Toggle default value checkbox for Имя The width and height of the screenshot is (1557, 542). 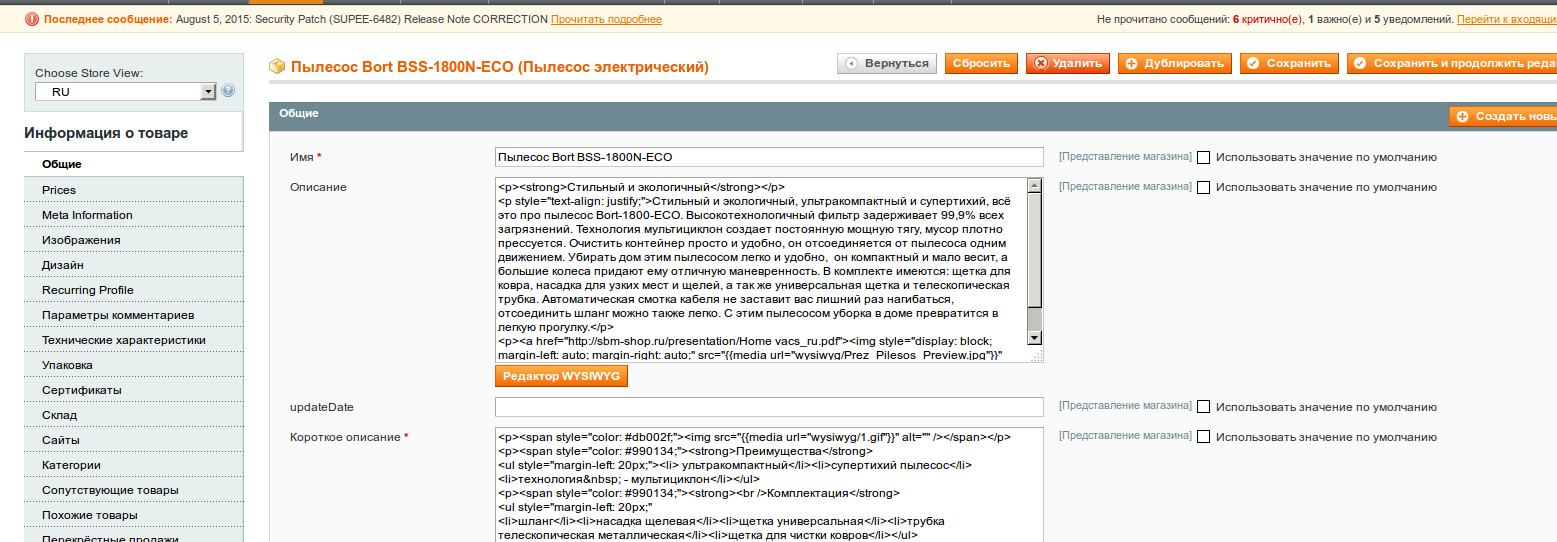click(1204, 157)
